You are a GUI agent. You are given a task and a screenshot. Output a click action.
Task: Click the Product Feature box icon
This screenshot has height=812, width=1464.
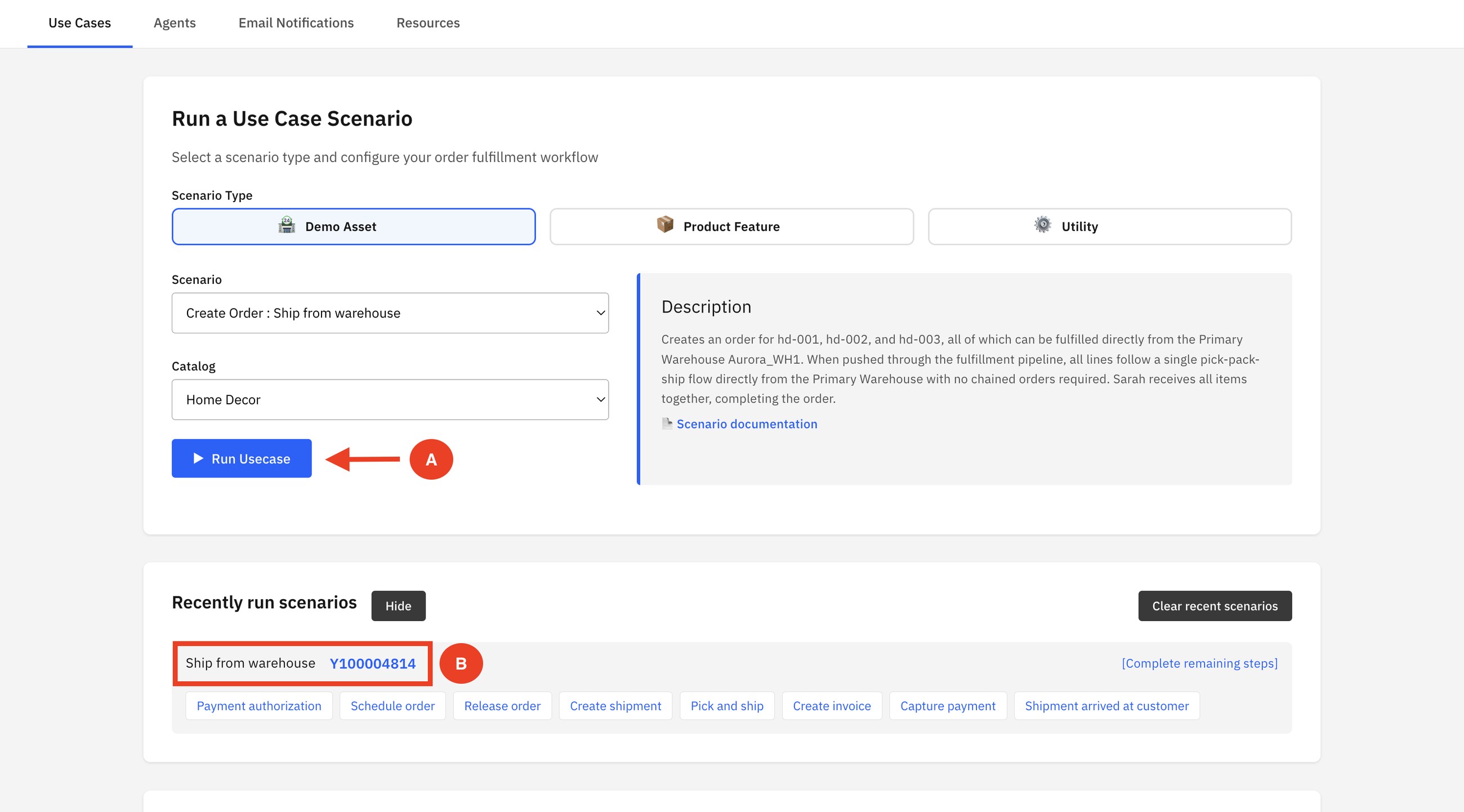tap(665, 225)
